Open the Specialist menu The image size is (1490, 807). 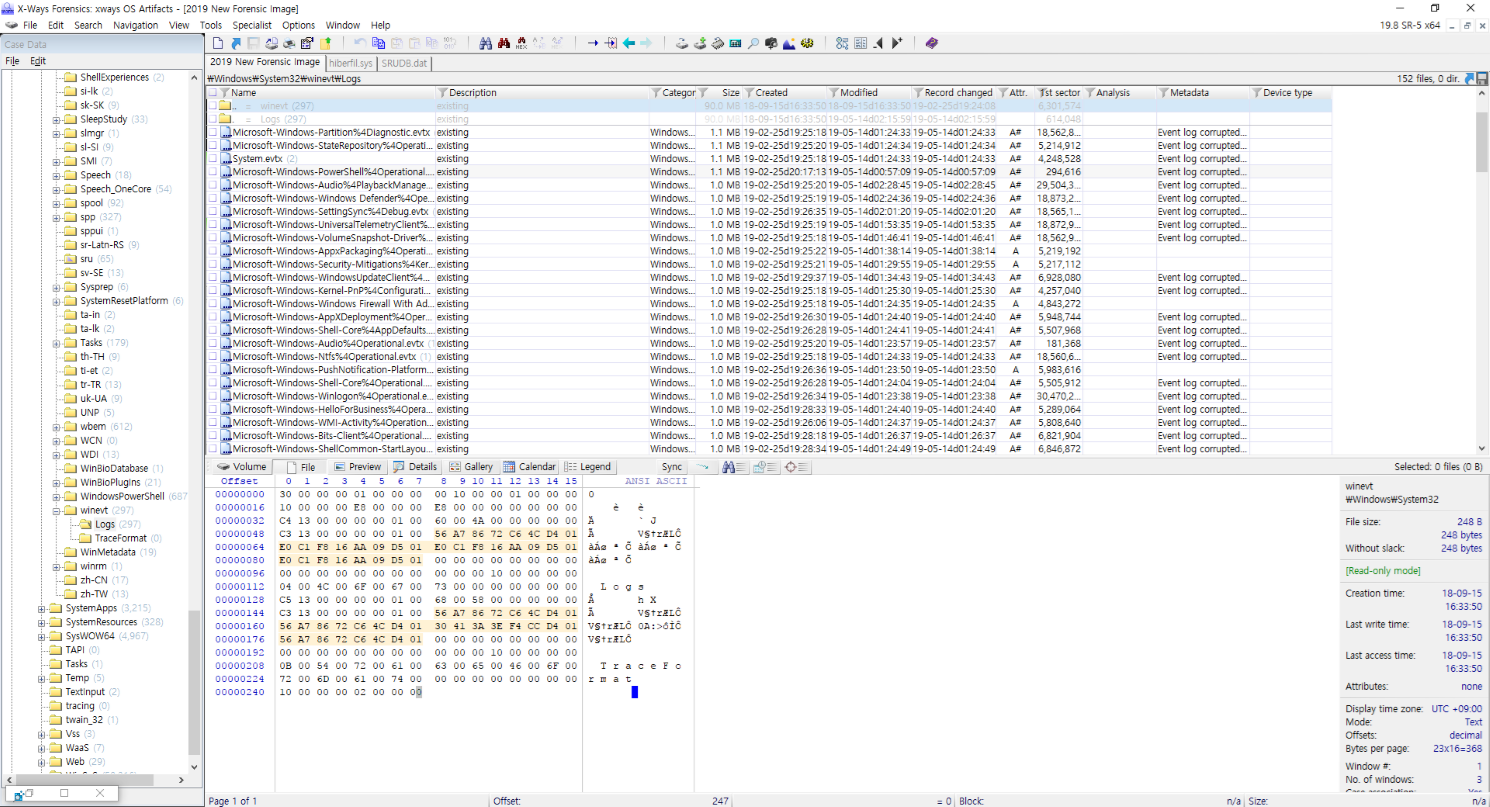[251, 25]
